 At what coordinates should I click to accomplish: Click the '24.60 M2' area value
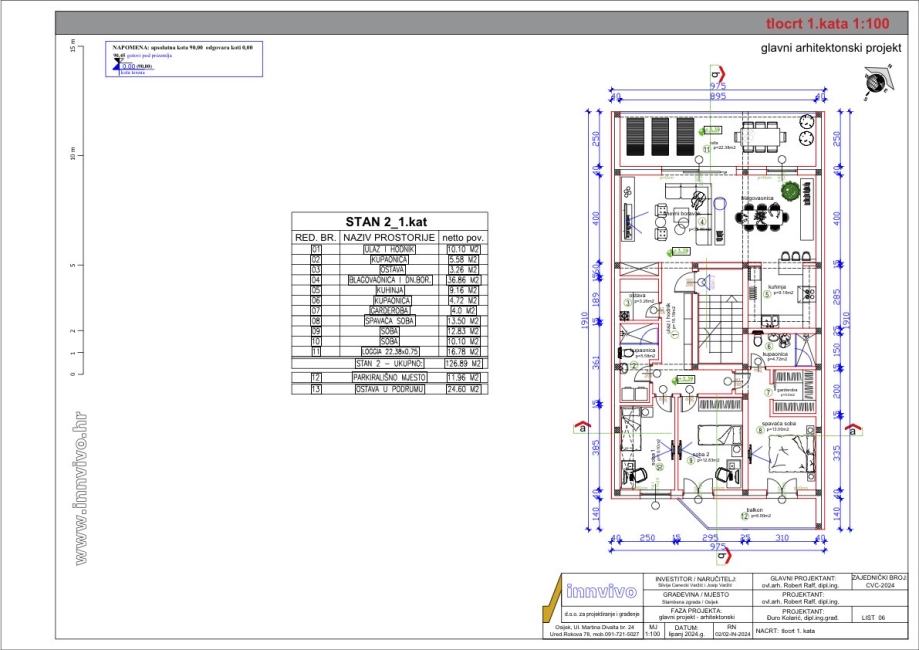coord(463,389)
